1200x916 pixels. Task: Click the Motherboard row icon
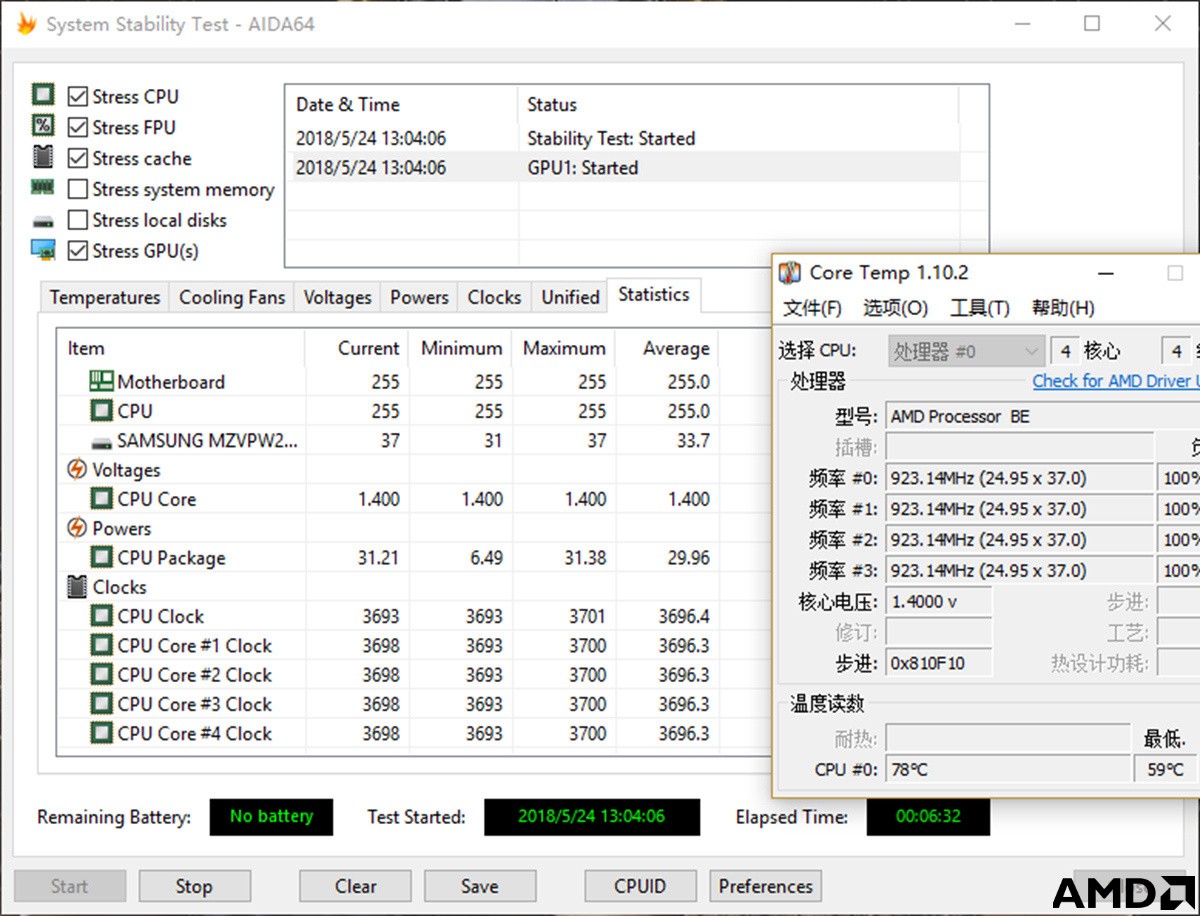click(101, 381)
